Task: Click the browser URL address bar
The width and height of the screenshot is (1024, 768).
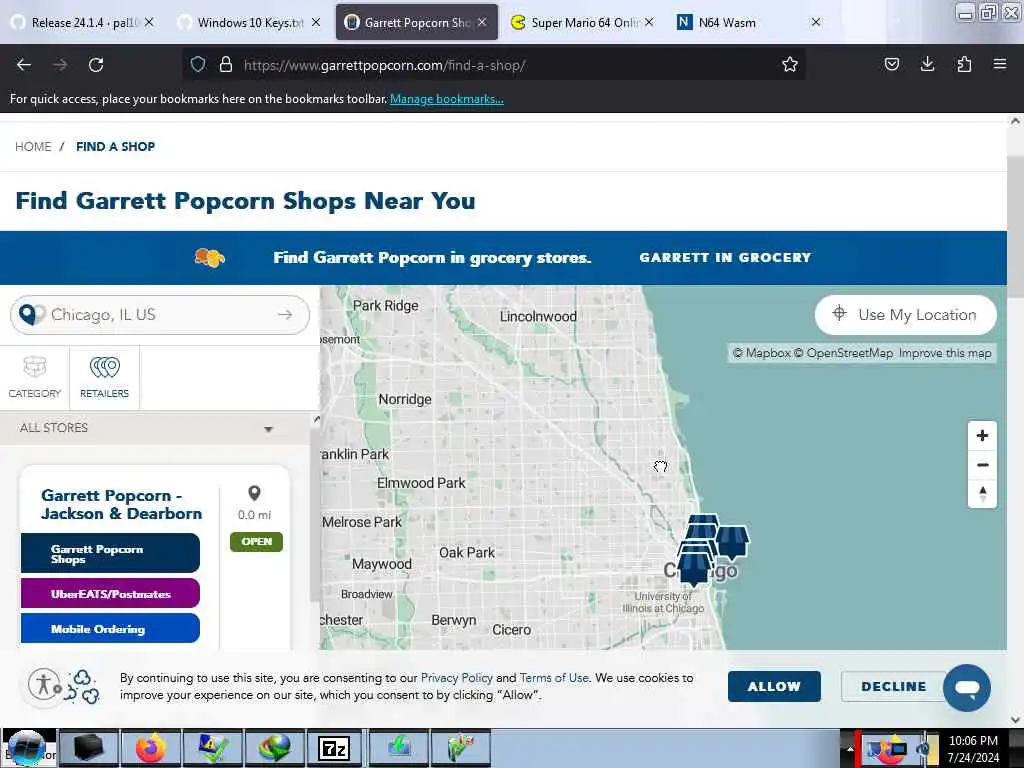Action: pyautogui.click(x=494, y=65)
